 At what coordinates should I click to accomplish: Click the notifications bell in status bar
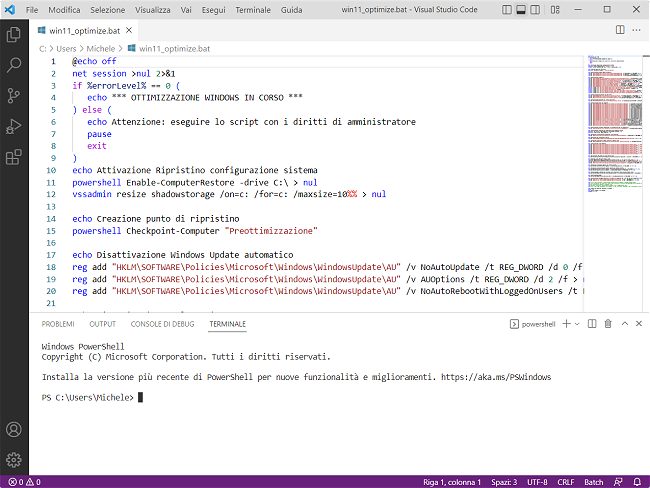coord(637,481)
